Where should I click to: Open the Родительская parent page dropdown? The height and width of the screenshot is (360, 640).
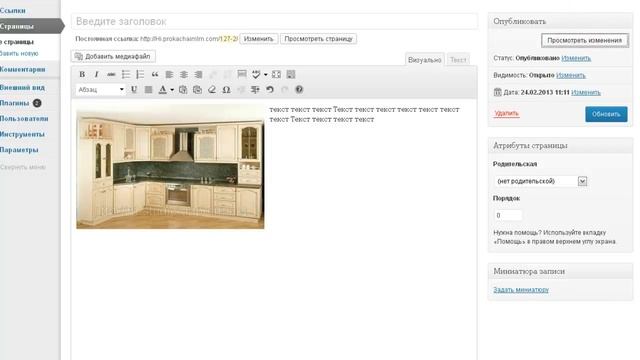pyautogui.click(x=540, y=181)
